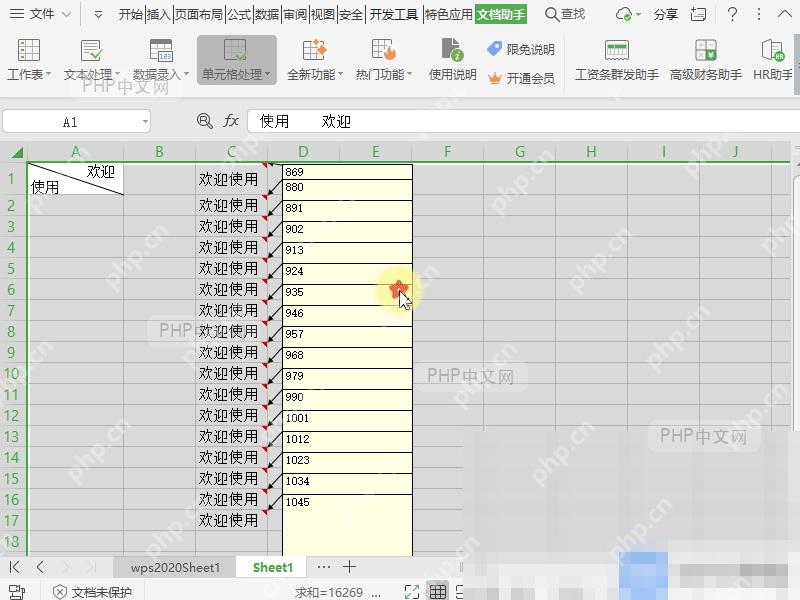Select cell A1 with diagonal header
This screenshot has height=600, width=800.
tap(75, 179)
